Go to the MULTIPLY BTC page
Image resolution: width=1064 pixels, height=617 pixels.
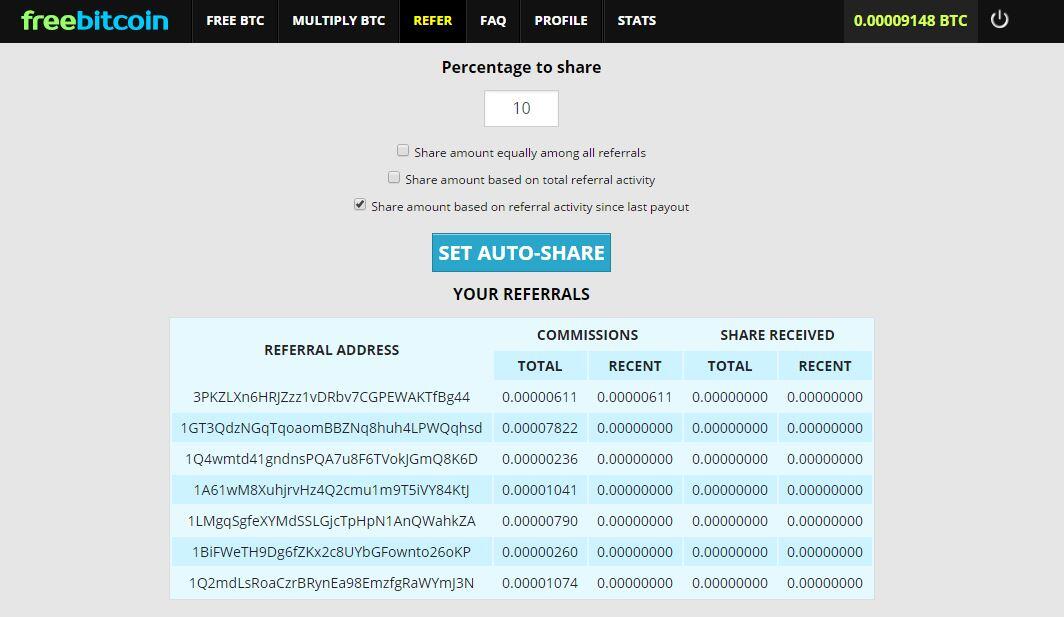339,21
